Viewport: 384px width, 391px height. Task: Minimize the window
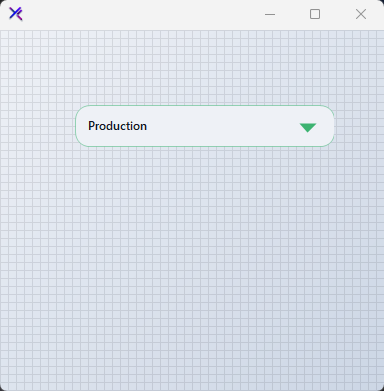(x=270, y=14)
